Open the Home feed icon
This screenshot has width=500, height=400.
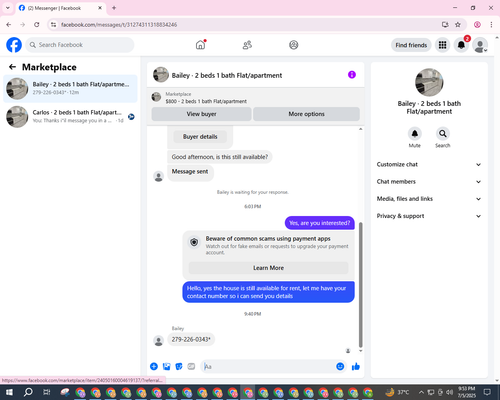tap(200, 45)
